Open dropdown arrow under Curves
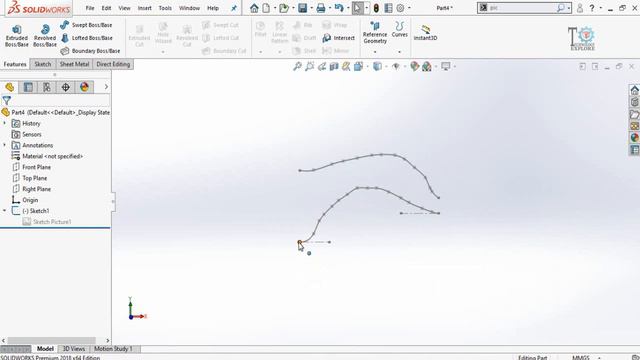The height and width of the screenshot is (360, 640). tap(400, 52)
